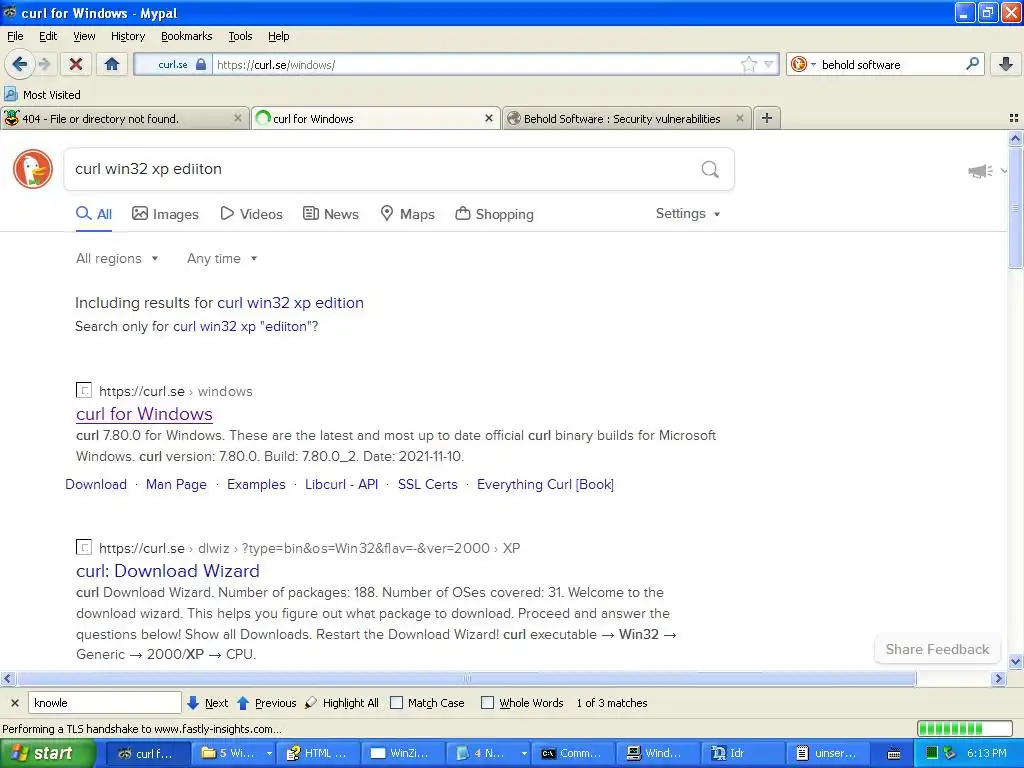Click the vertical scrollbar down arrow
This screenshot has width=1024, height=768.
pyautogui.click(x=1015, y=662)
